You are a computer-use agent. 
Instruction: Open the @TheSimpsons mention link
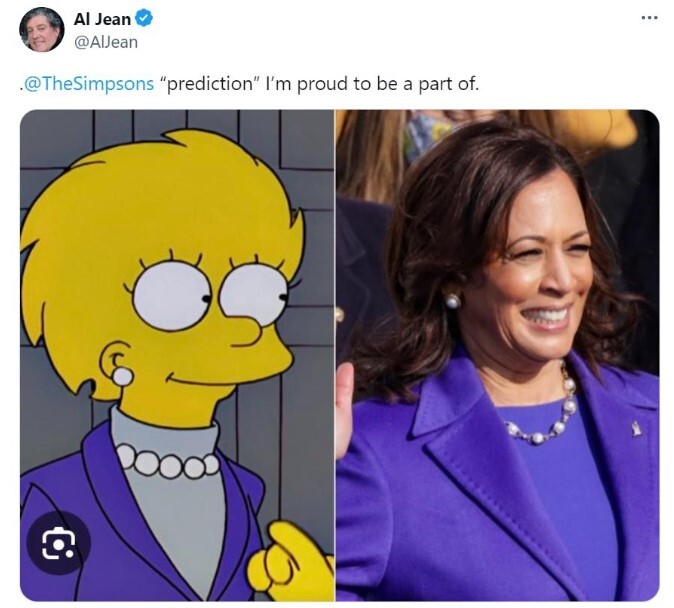(x=88, y=83)
